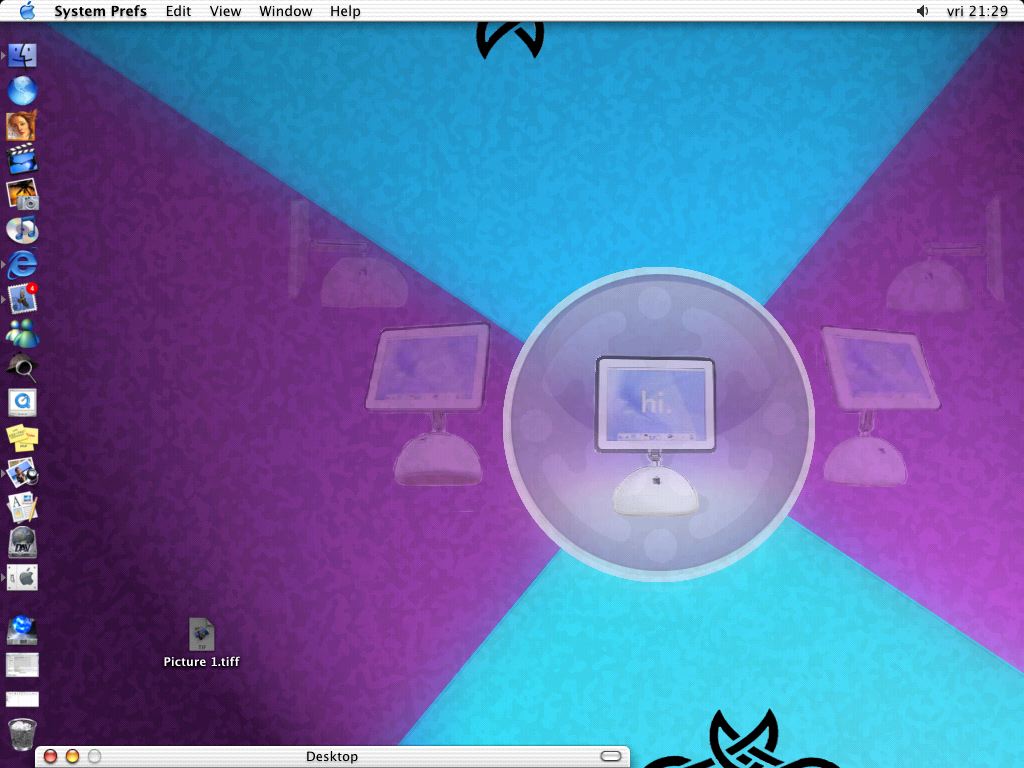Launch Preview from the Dock
Viewport: 1024px width, 768px height.
pos(22,473)
